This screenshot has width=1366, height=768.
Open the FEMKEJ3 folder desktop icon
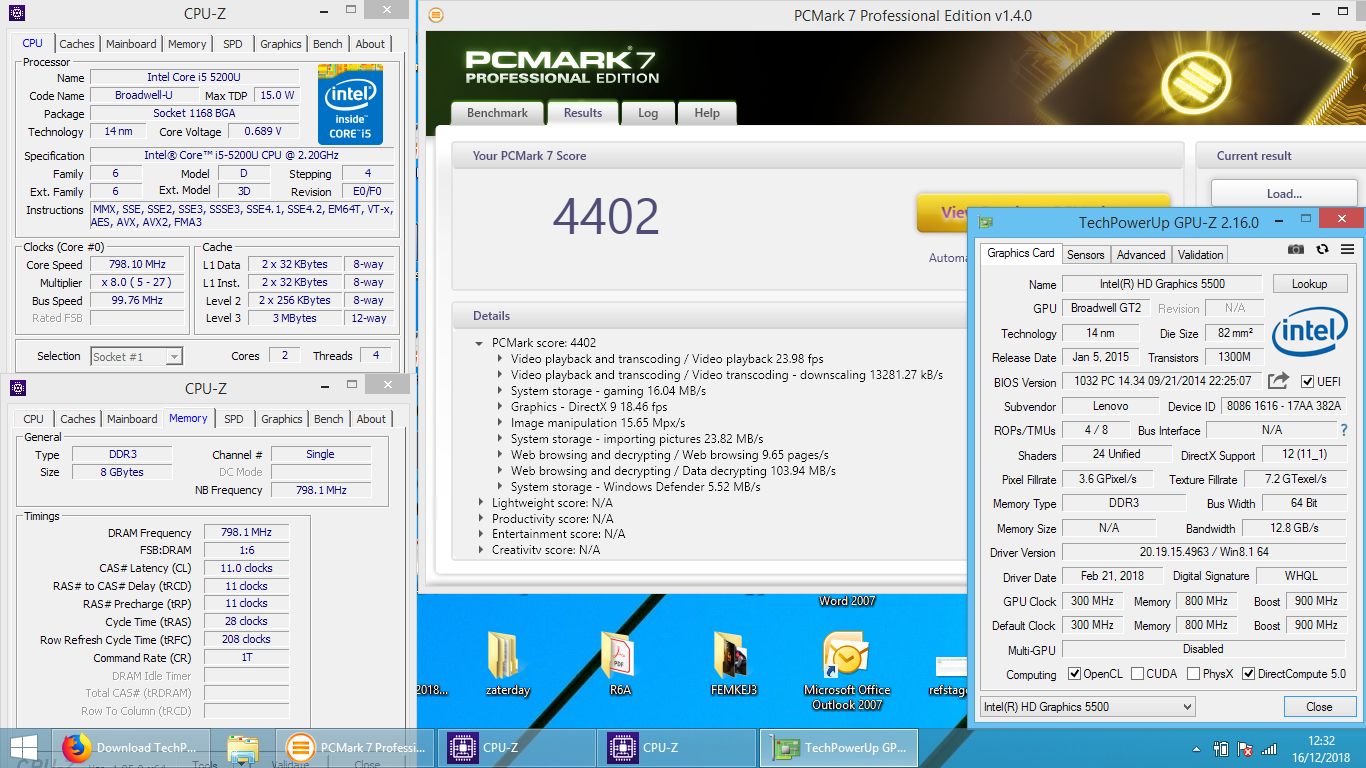(x=733, y=665)
